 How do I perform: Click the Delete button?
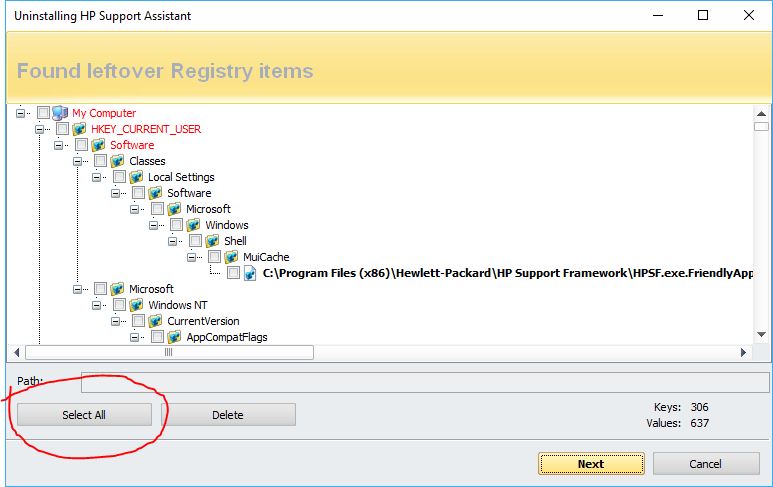[x=227, y=415]
